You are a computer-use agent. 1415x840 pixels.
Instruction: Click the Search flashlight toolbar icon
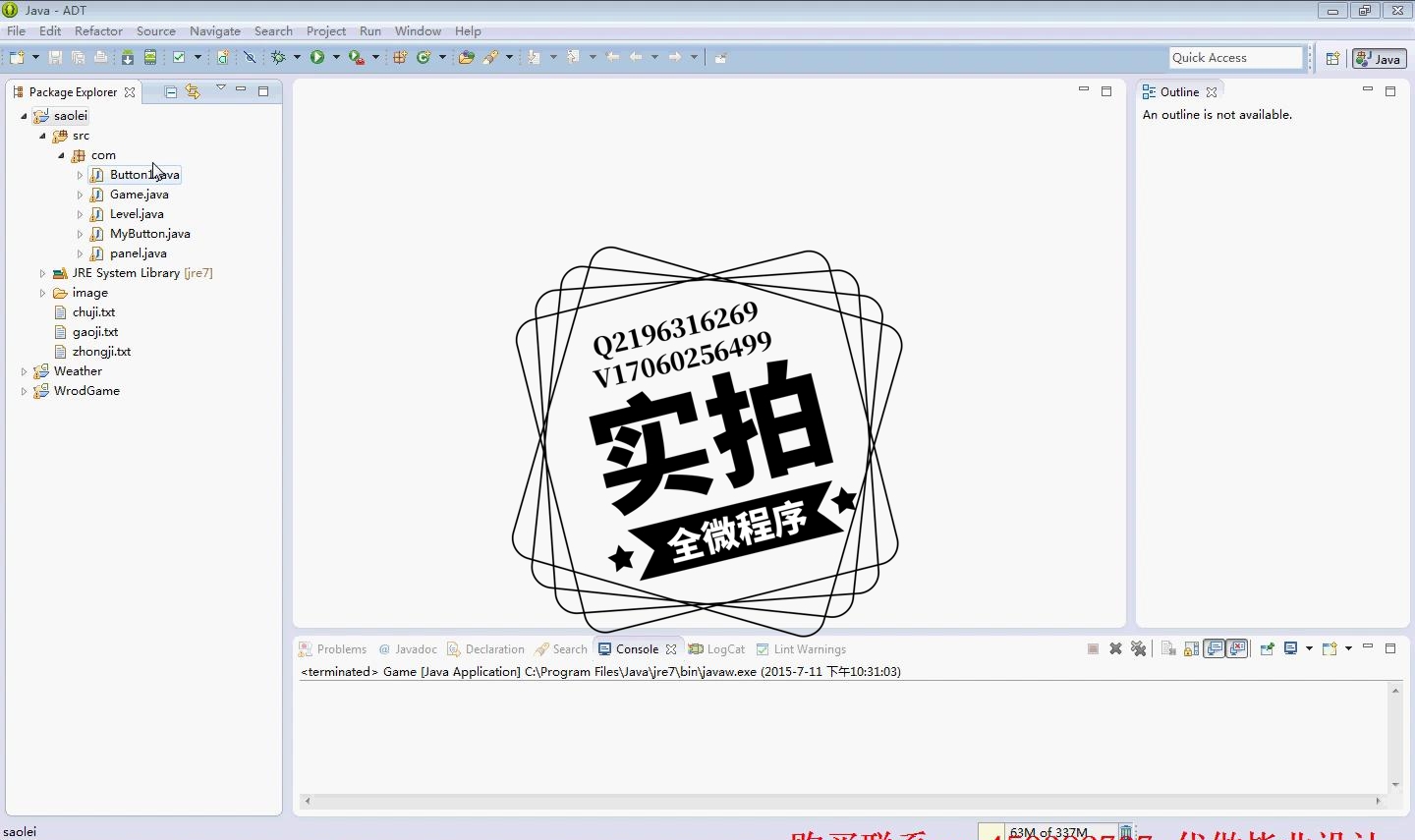(x=490, y=58)
